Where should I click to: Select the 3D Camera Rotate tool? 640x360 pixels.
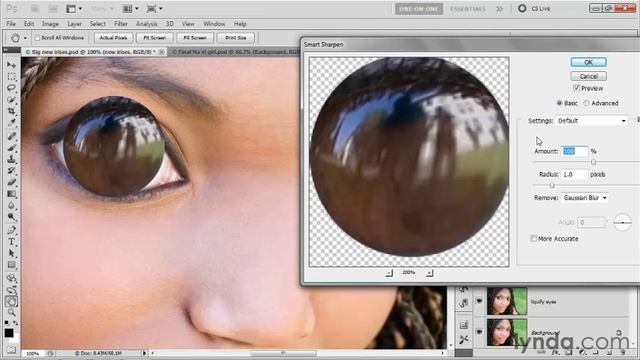[11, 290]
